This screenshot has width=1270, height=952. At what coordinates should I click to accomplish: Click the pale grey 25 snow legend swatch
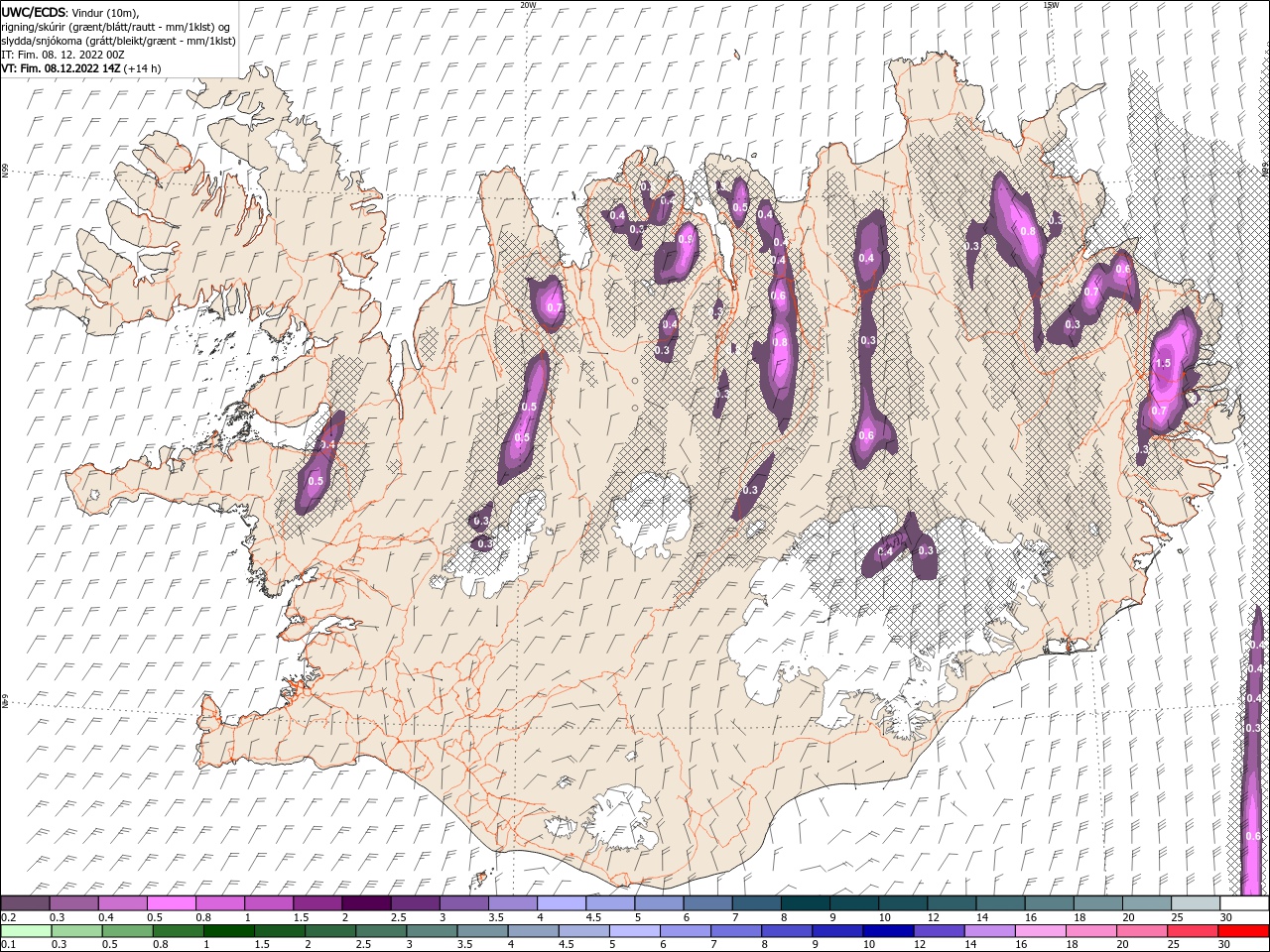(x=1195, y=903)
